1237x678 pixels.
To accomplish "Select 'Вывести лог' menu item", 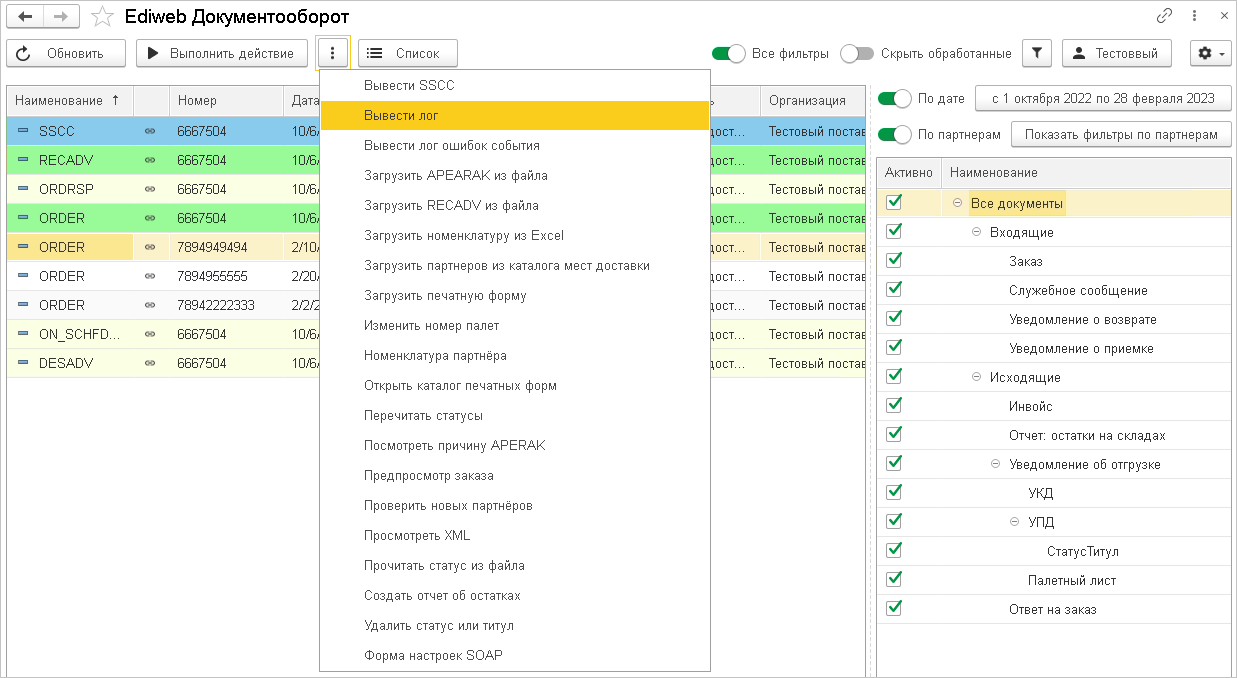I will (515, 116).
